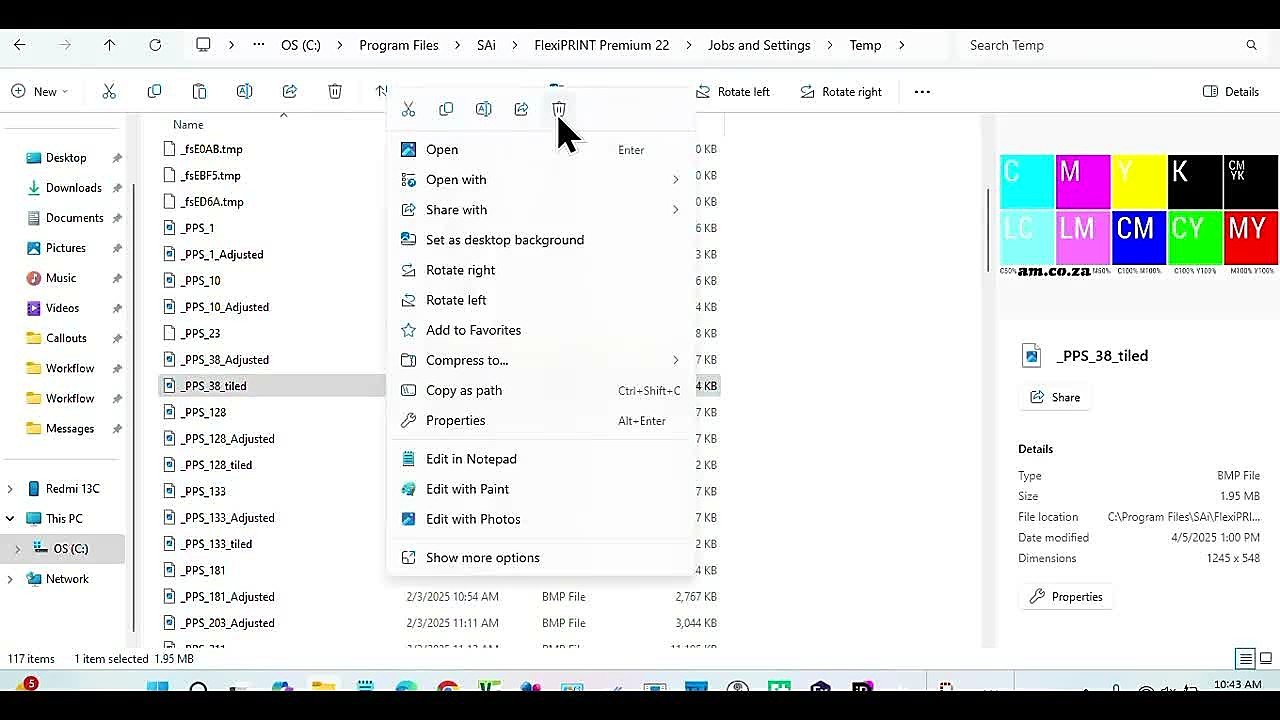Click the Copy icon in the Explorer toolbar
This screenshot has height=720, width=1280.
pos(154,91)
